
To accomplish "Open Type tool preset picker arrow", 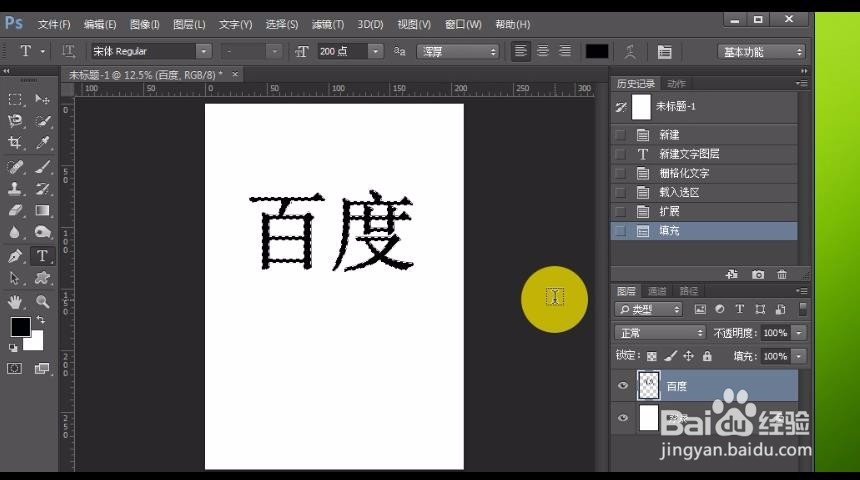I will (x=43, y=52).
